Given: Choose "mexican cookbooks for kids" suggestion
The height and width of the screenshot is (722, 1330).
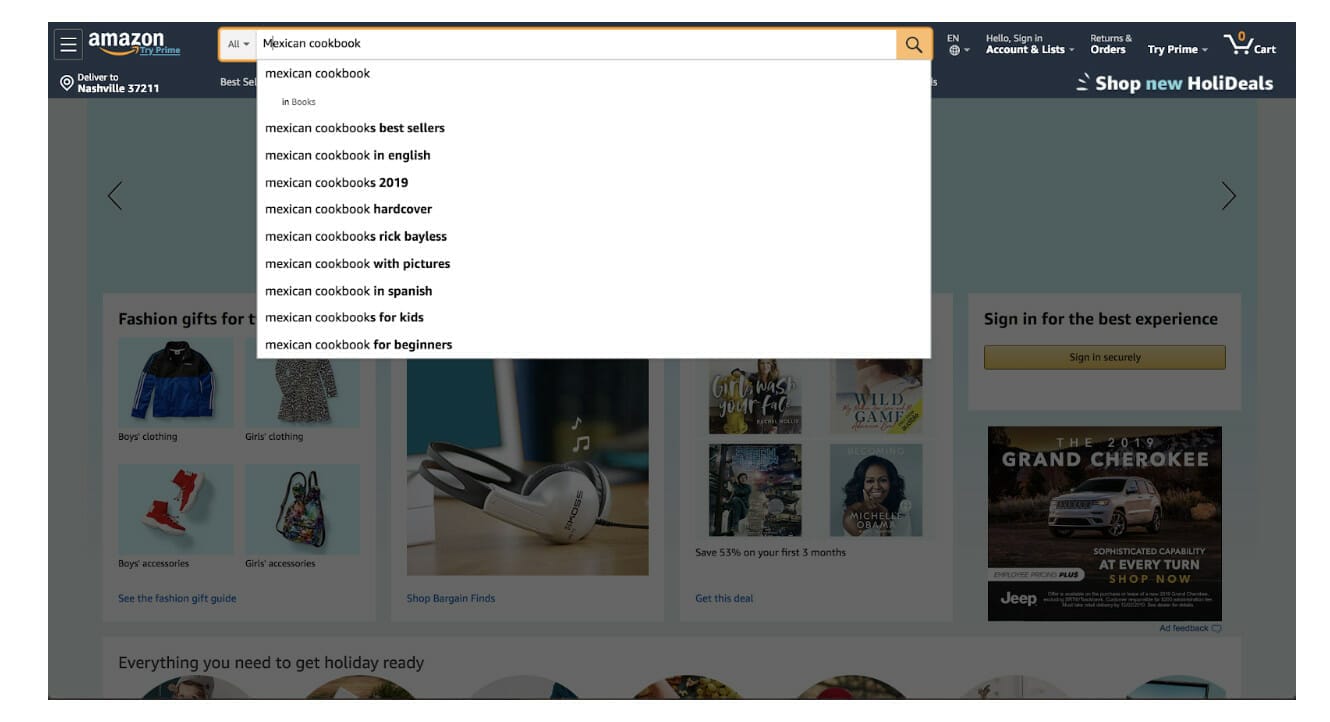Looking at the screenshot, I should [x=593, y=317].
